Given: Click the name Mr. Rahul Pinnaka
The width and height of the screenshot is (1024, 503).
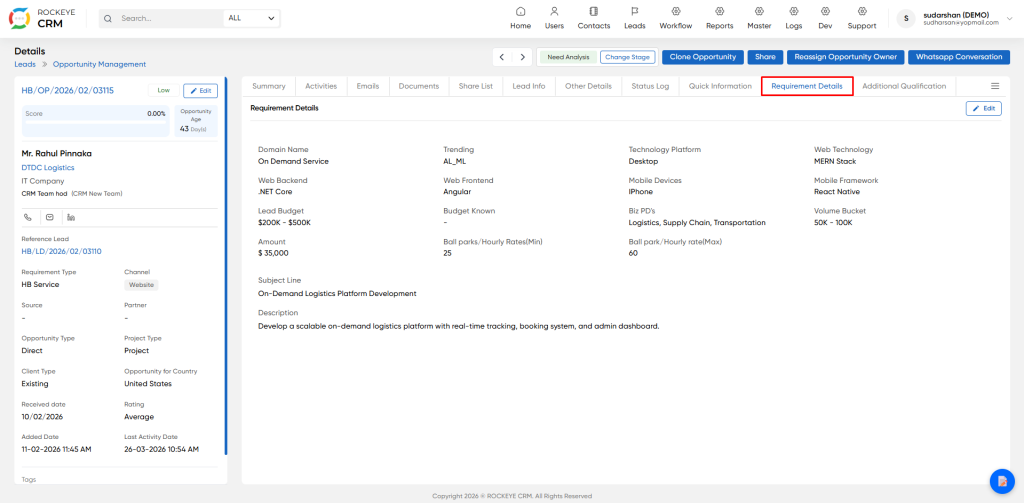Looking at the screenshot, I should (57, 154).
